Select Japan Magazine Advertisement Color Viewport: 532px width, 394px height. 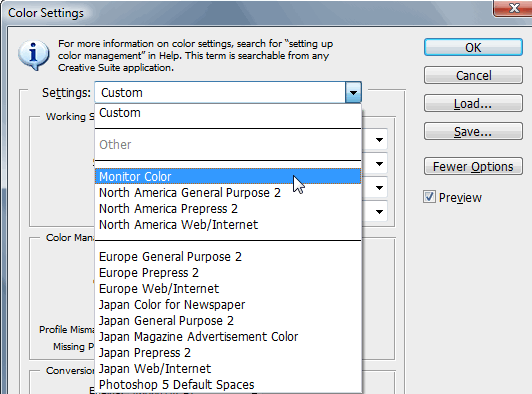coord(228,336)
